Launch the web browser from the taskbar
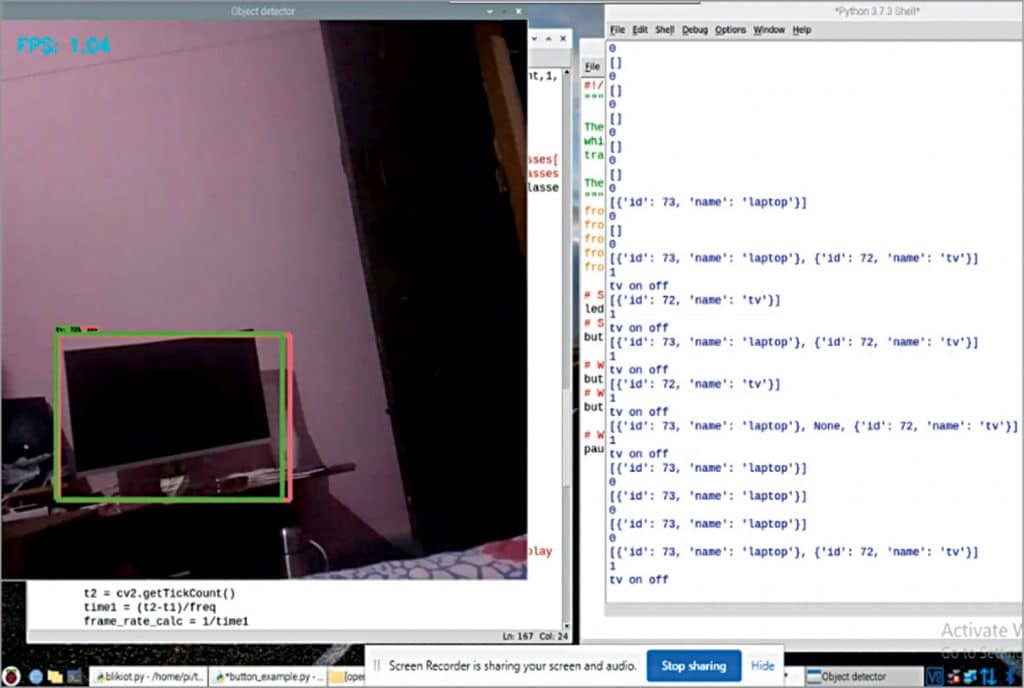Screen dimensions: 1024x688 (34, 676)
